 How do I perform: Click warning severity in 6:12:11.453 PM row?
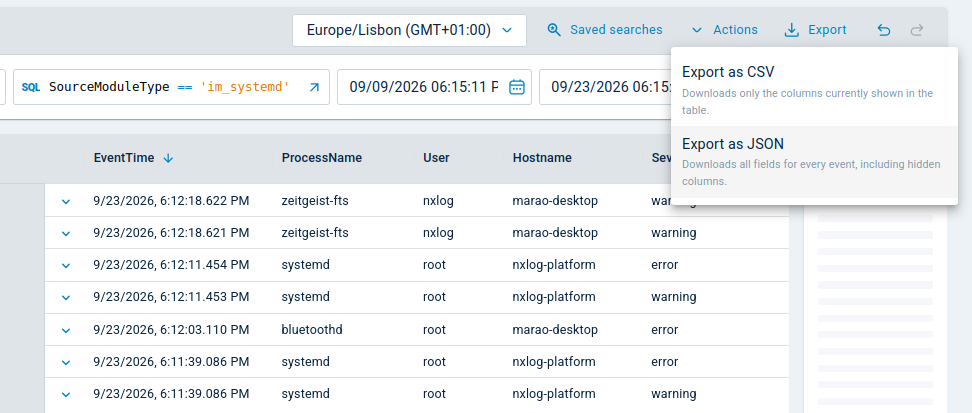tap(674, 298)
